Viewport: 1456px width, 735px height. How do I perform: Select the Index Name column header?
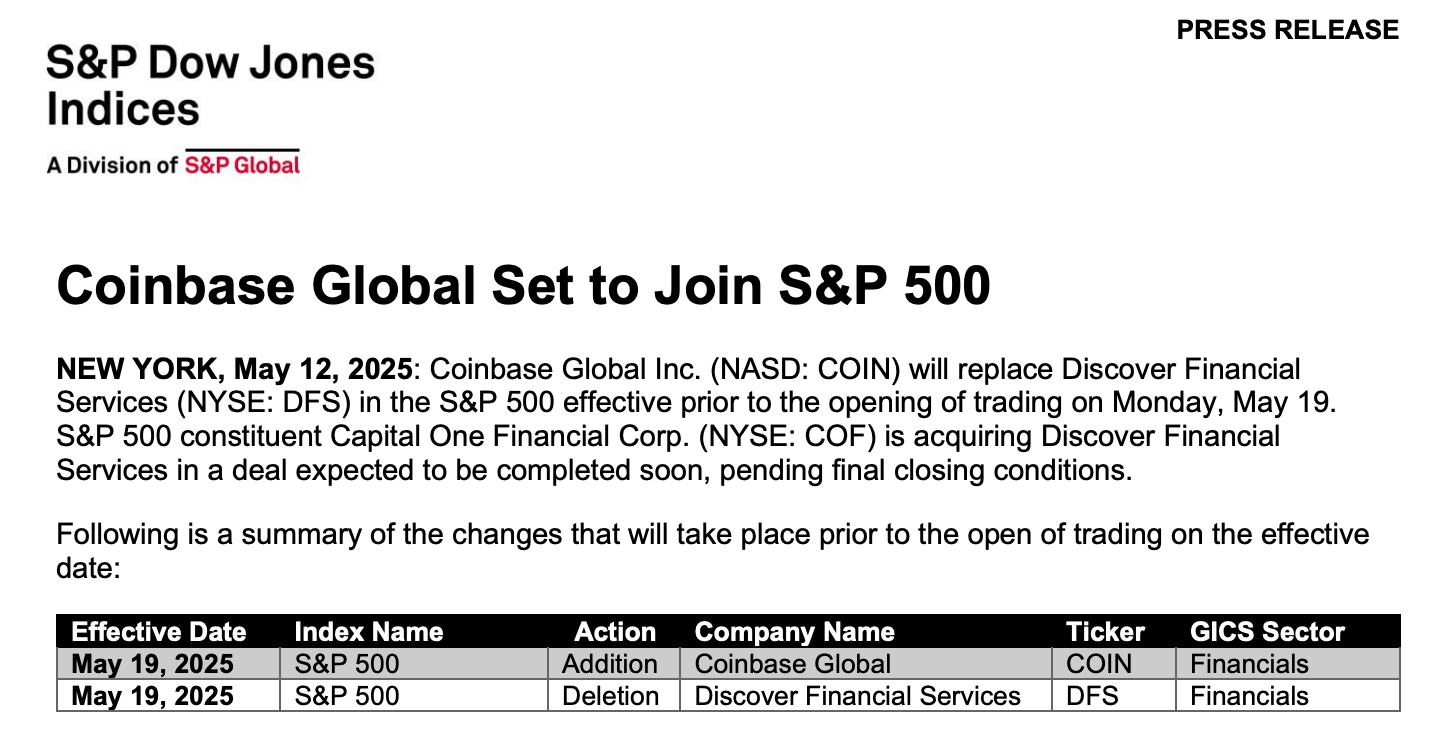click(x=369, y=632)
